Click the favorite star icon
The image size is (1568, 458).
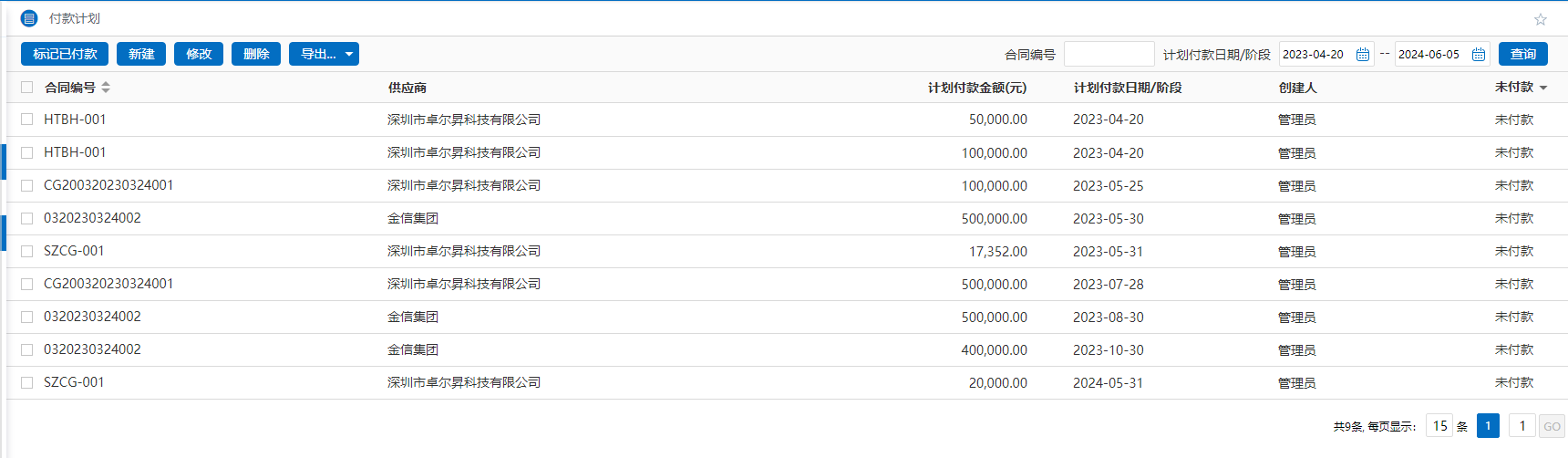click(1540, 19)
